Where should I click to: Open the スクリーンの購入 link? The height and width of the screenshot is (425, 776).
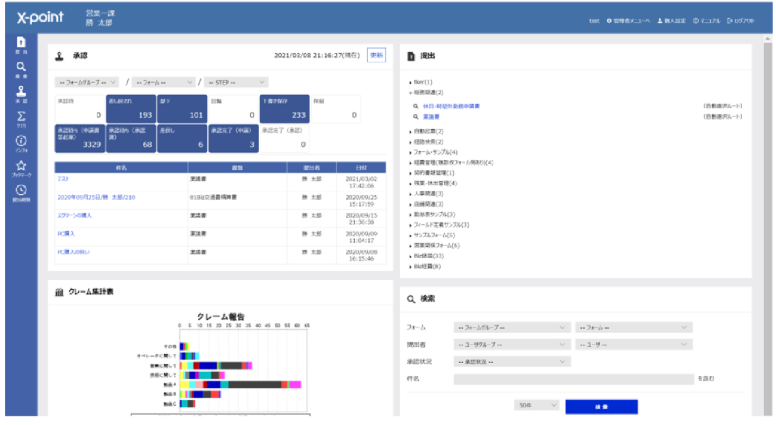75,216
